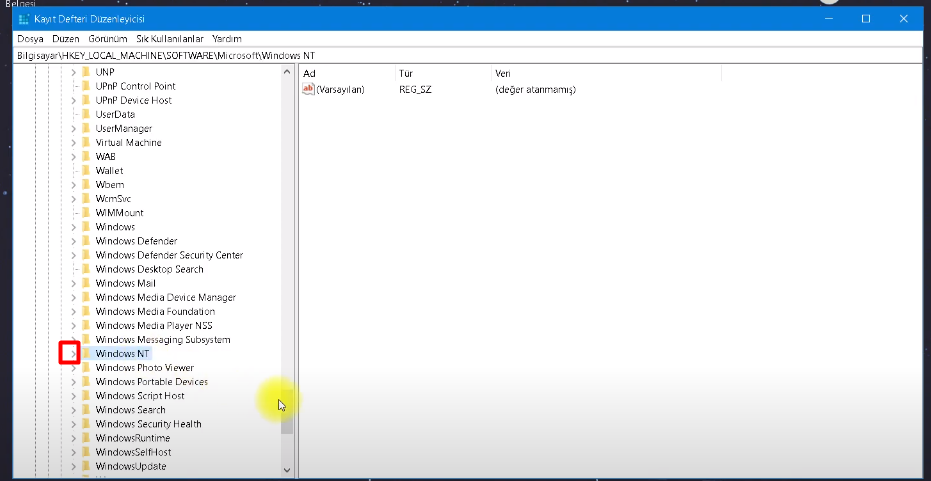The image size is (931, 481).
Task: Expand the Windows Defender key
Action: tap(74, 241)
